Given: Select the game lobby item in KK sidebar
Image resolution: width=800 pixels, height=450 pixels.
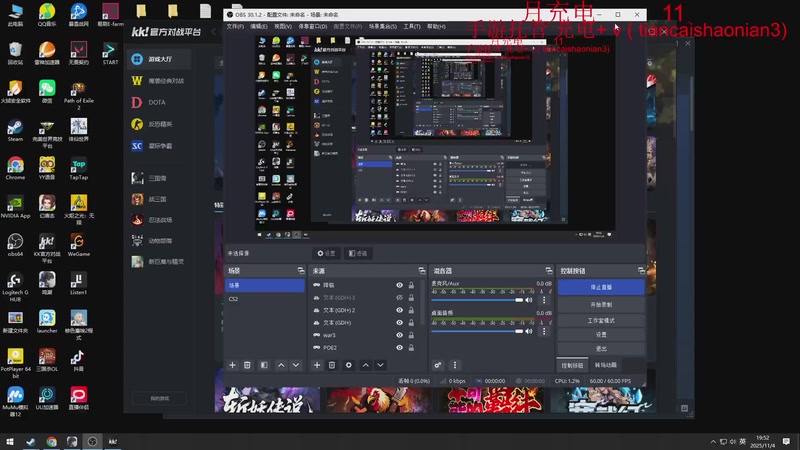Looking at the screenshot, I should (159, 59).
